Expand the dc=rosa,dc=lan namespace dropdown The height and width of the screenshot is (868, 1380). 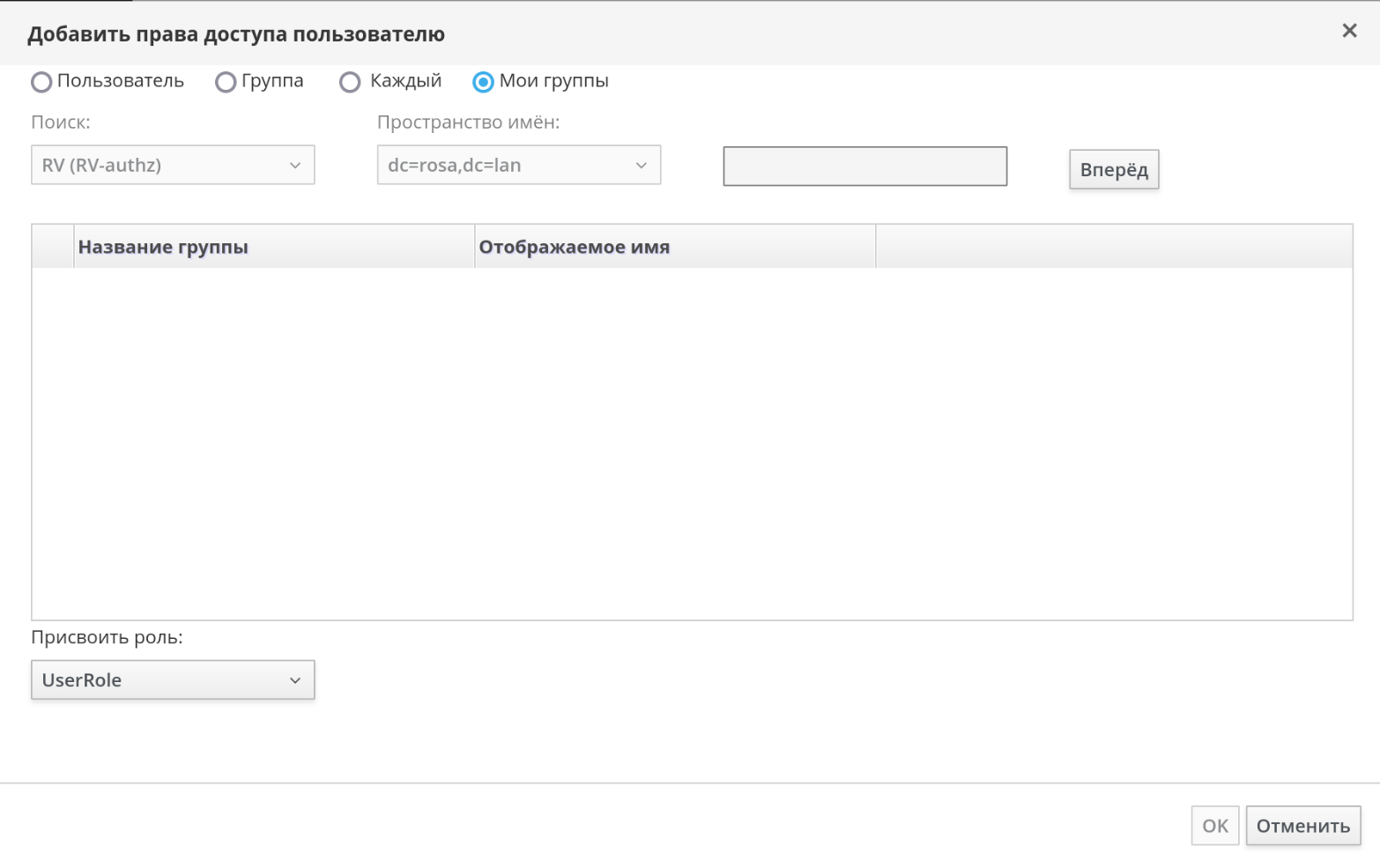(518, 166)
